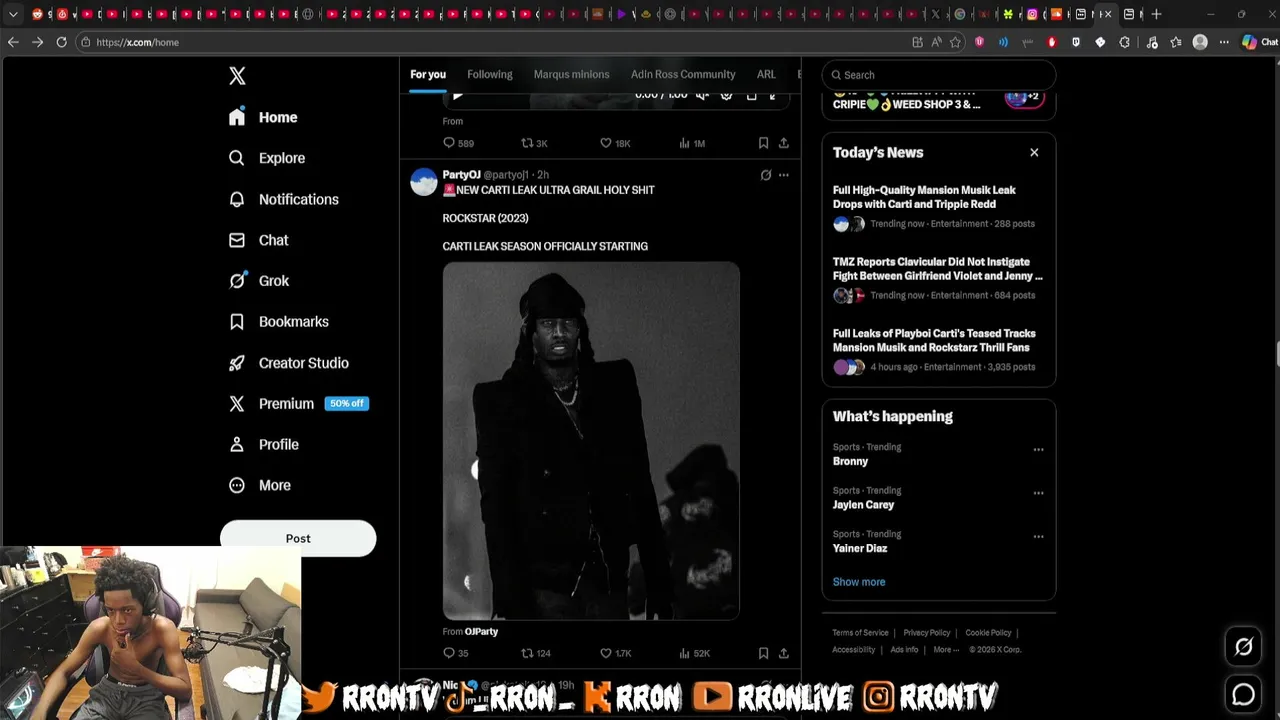
Task: Open the floating Grok button
Action: (1244, 647)
